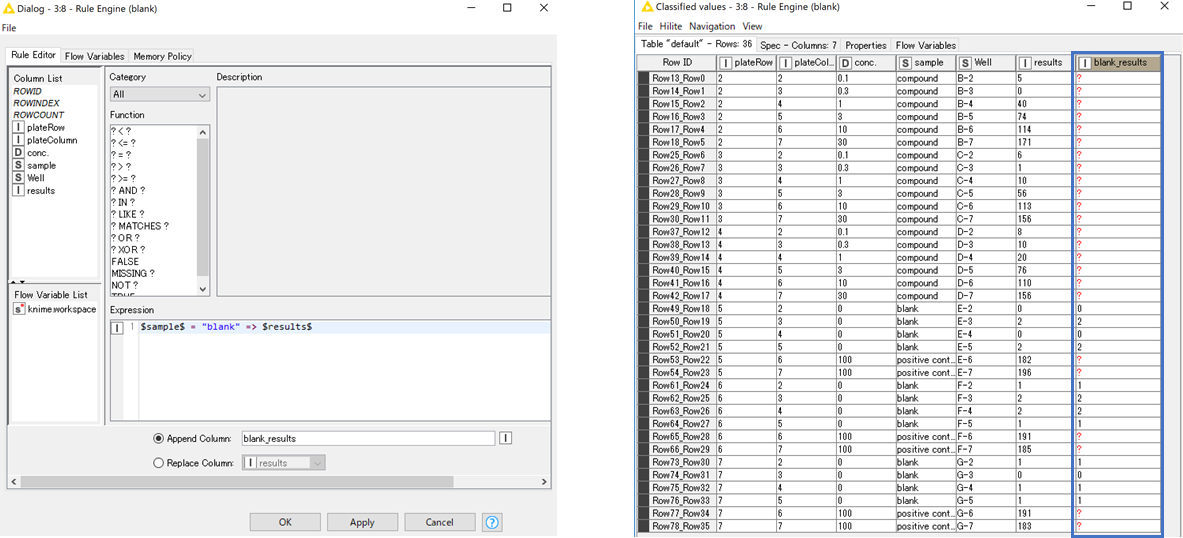Open the Hilite menu
Viewport: 1183px width, 538px height.
pyautogui.click(x=671, y=26)
